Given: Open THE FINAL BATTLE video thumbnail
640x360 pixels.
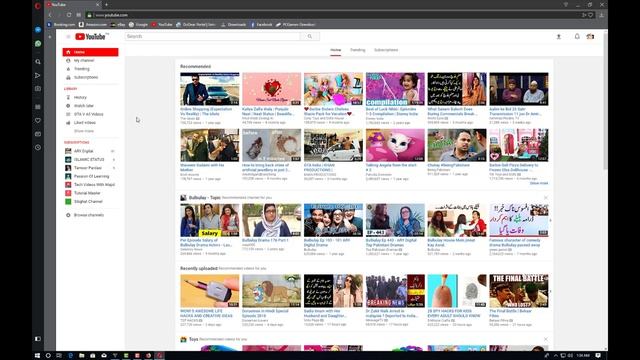Looking at the screenshot, I should [x=519, y=291].
